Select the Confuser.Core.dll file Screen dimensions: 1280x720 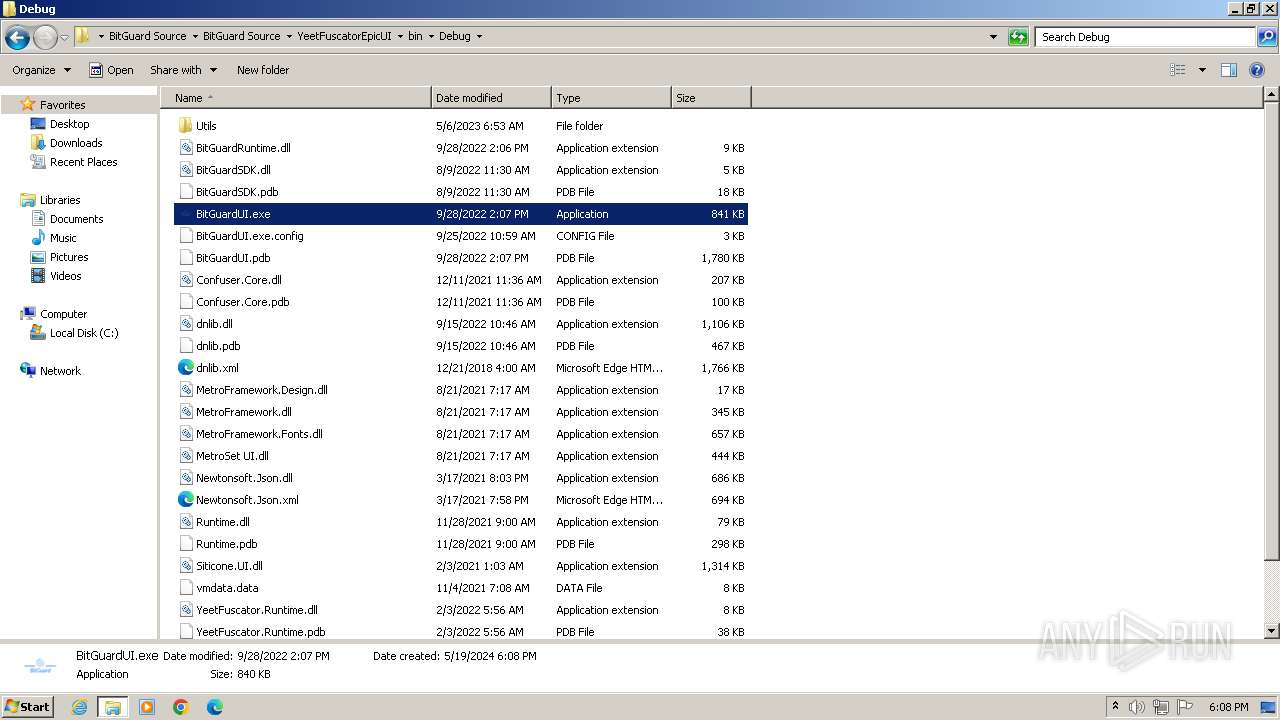coord(461,280)
